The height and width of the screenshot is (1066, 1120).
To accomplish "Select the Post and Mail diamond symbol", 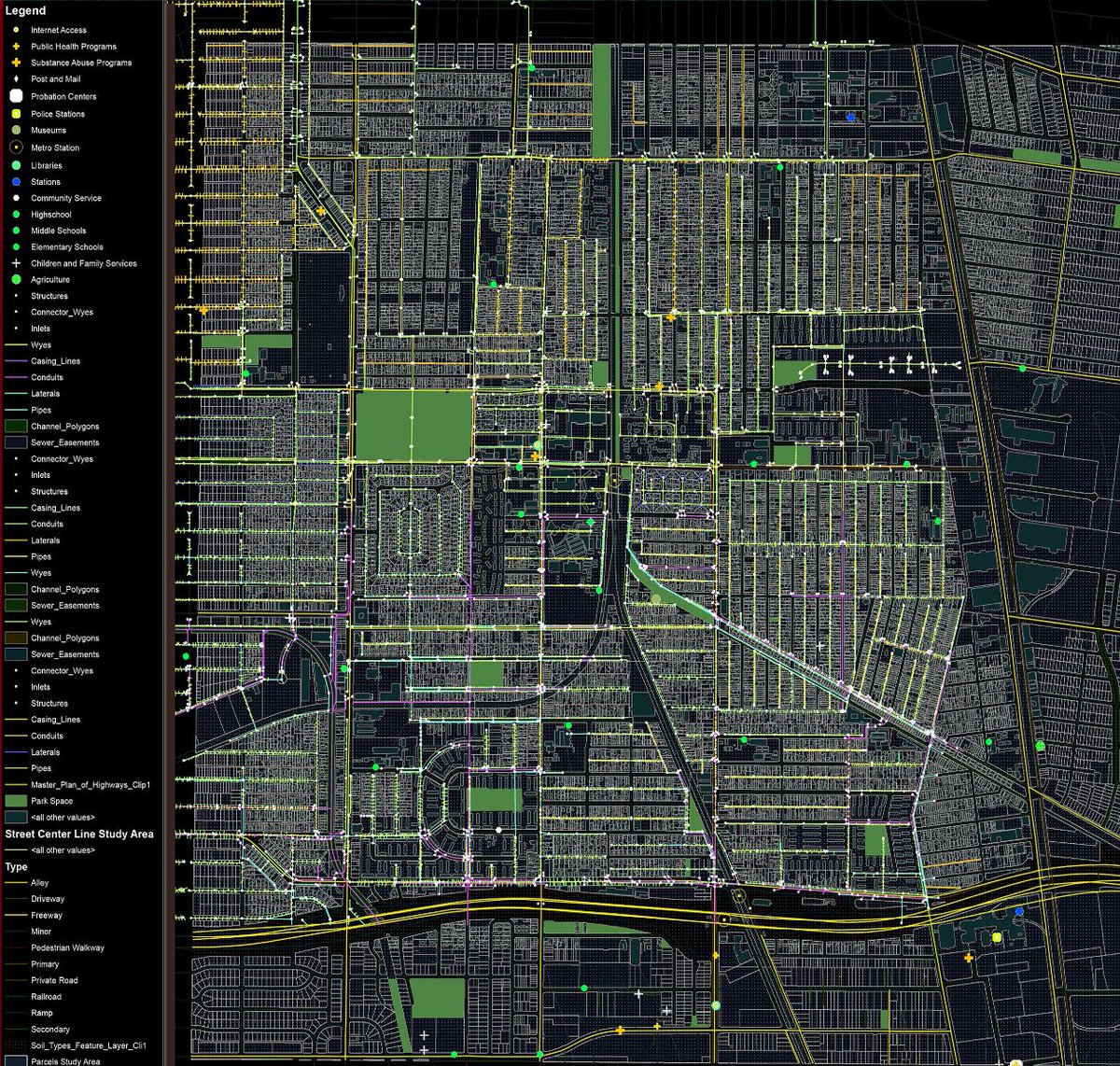I will (16, 79).
